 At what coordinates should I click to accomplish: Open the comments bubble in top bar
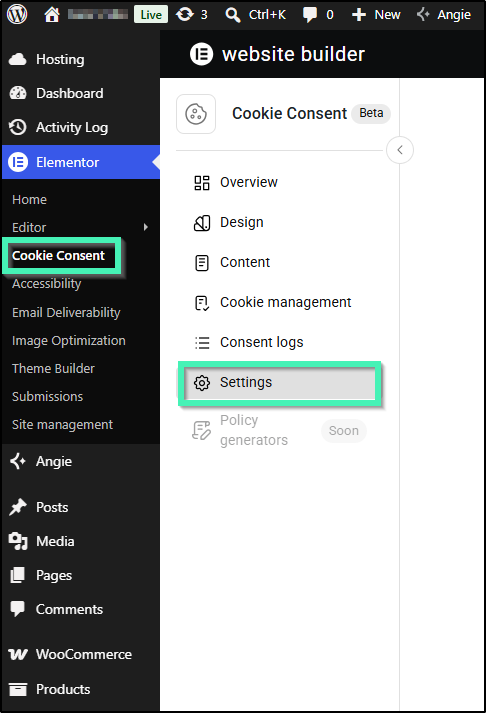(x=310, y=15)
